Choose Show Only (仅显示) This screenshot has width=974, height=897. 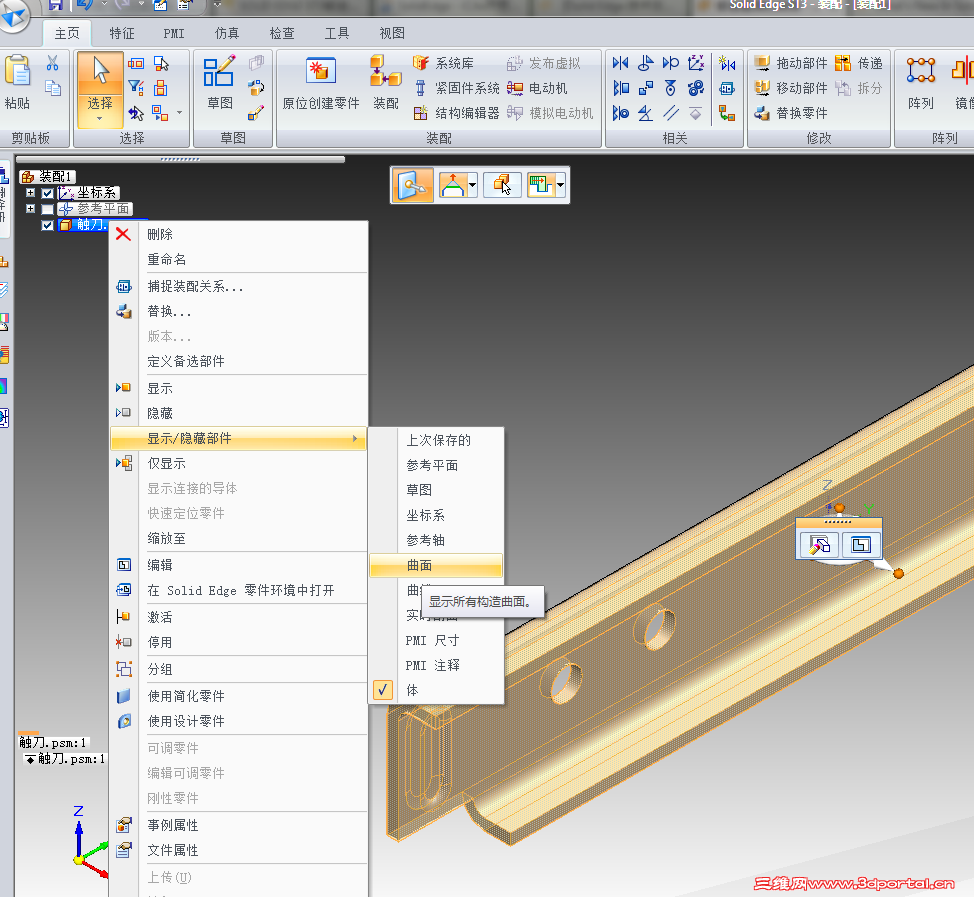238,463
